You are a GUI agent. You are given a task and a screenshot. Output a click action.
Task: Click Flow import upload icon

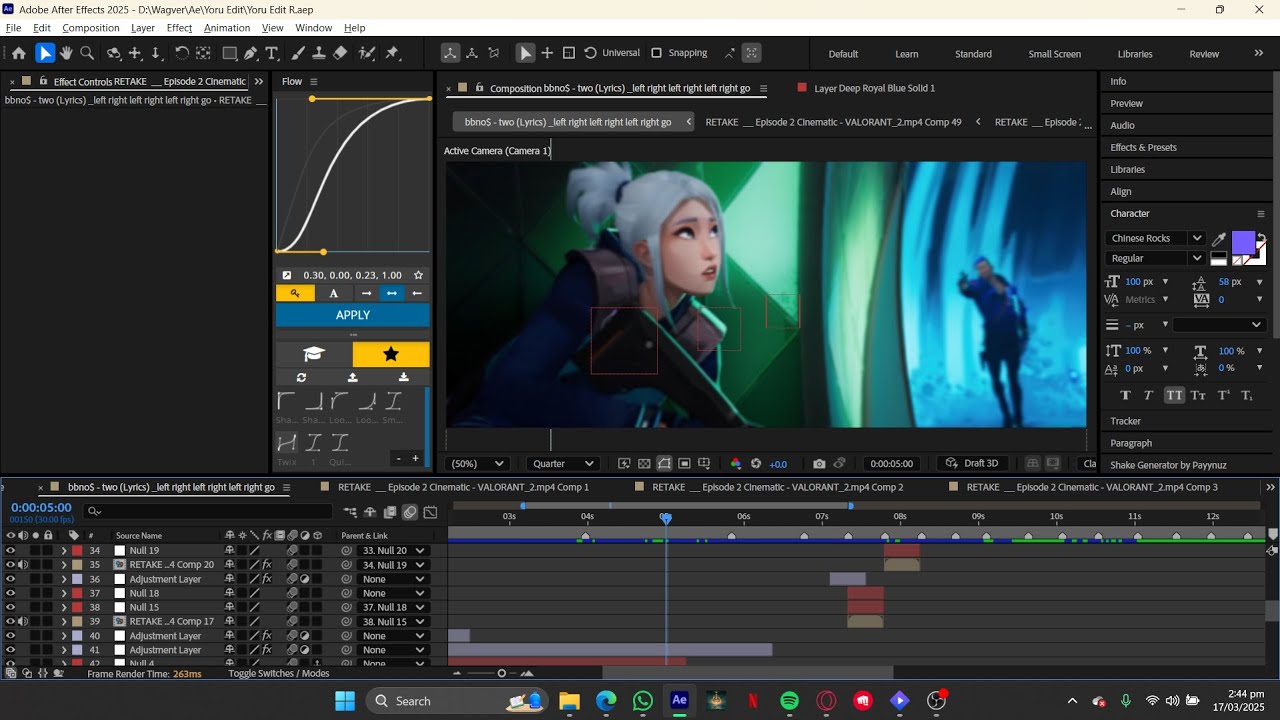point(353,377)
